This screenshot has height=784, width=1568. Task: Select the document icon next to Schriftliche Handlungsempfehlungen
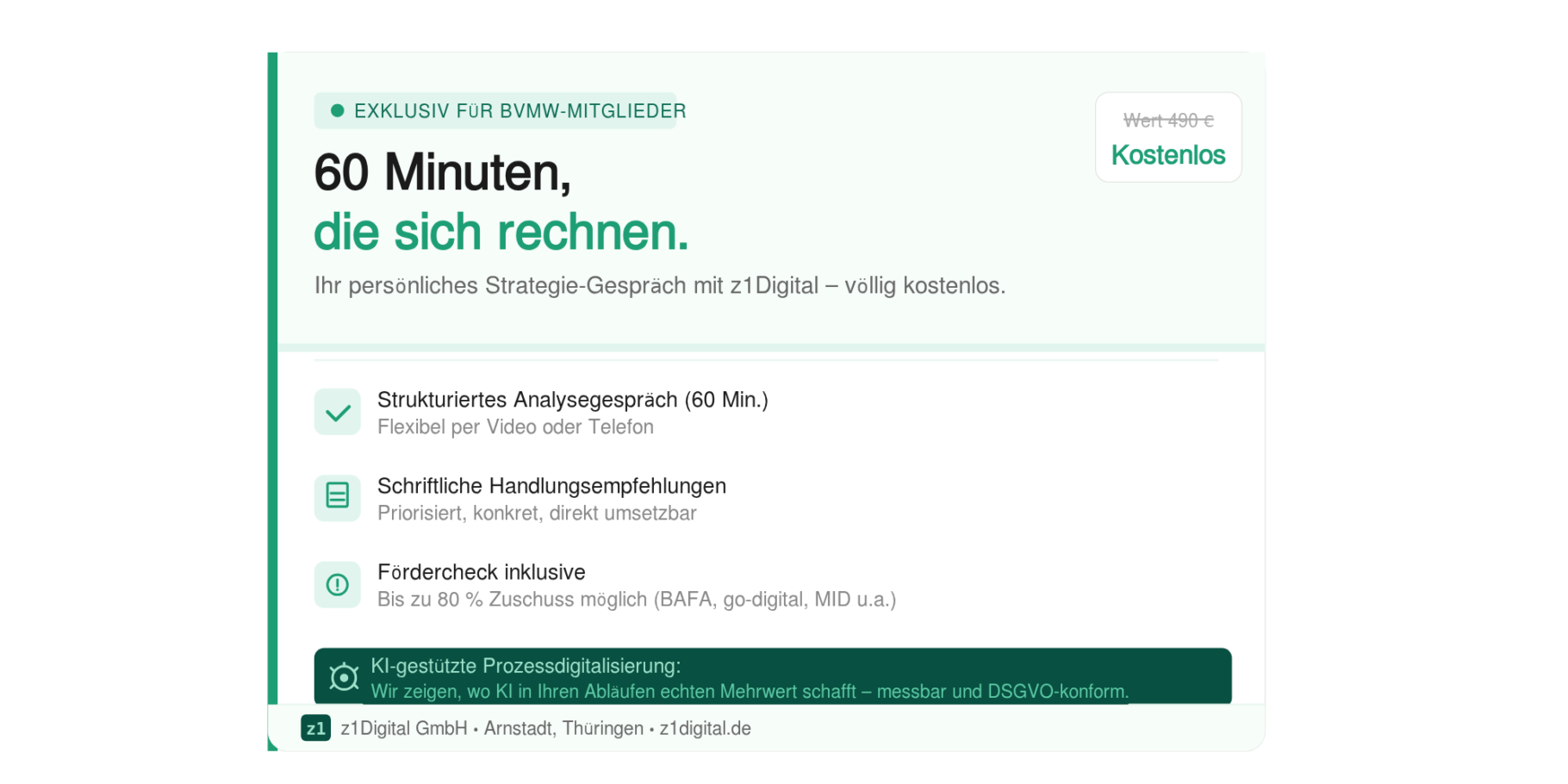(x=337, y=498)
